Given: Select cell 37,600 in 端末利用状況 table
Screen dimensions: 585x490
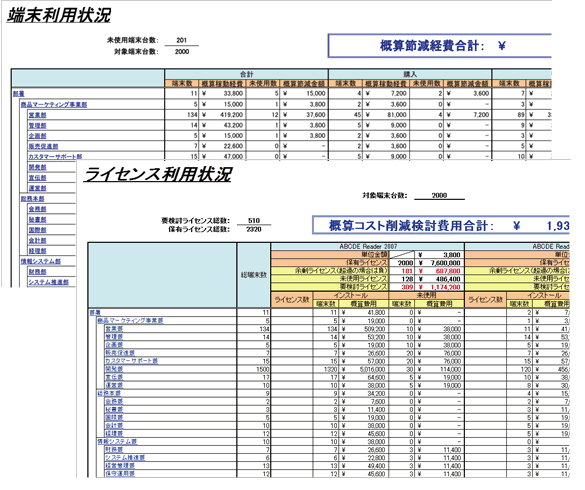Looking at the screenshot, I should [x=316, y=115].
